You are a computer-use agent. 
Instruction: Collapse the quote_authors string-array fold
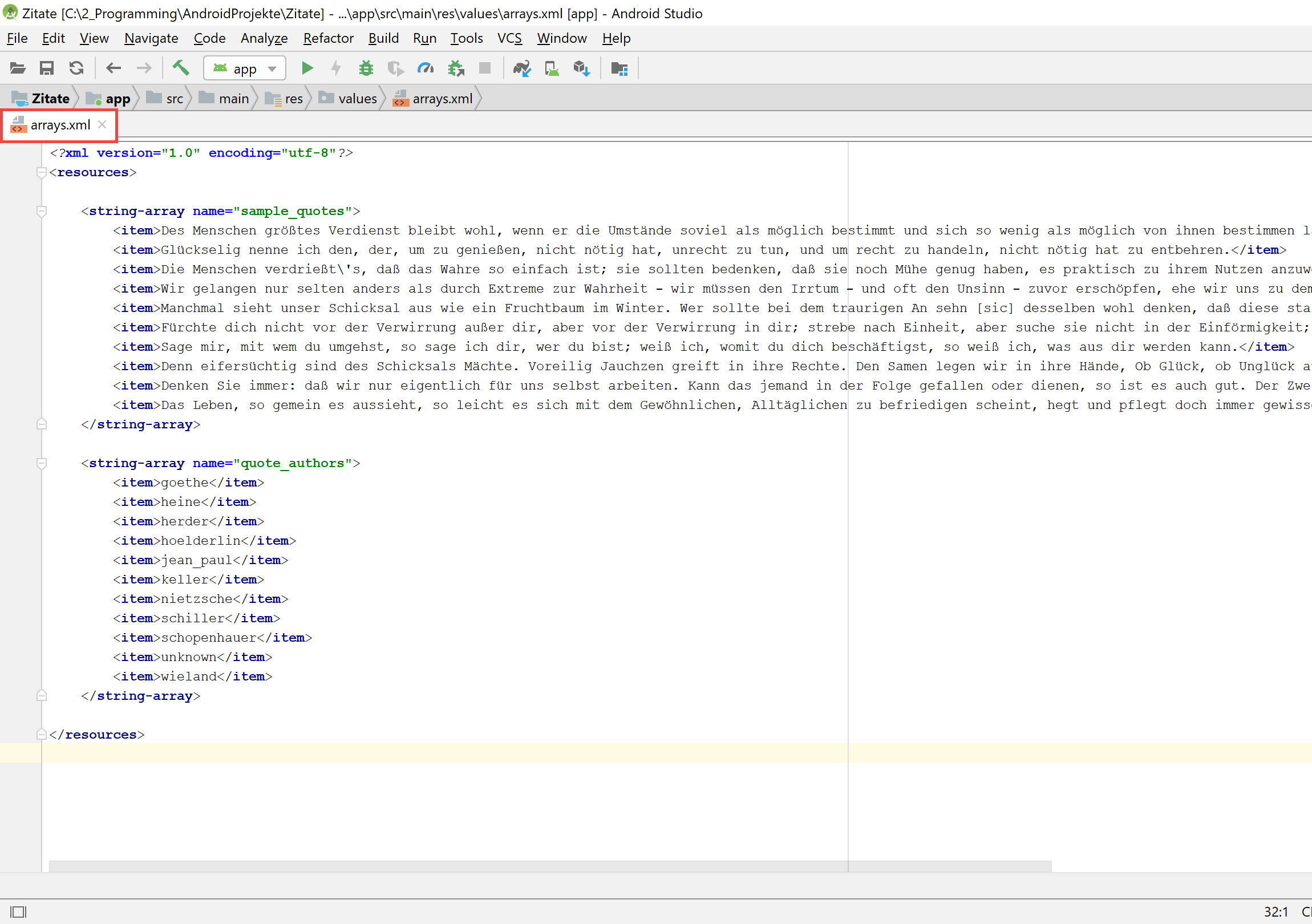[x=41, y=463]
